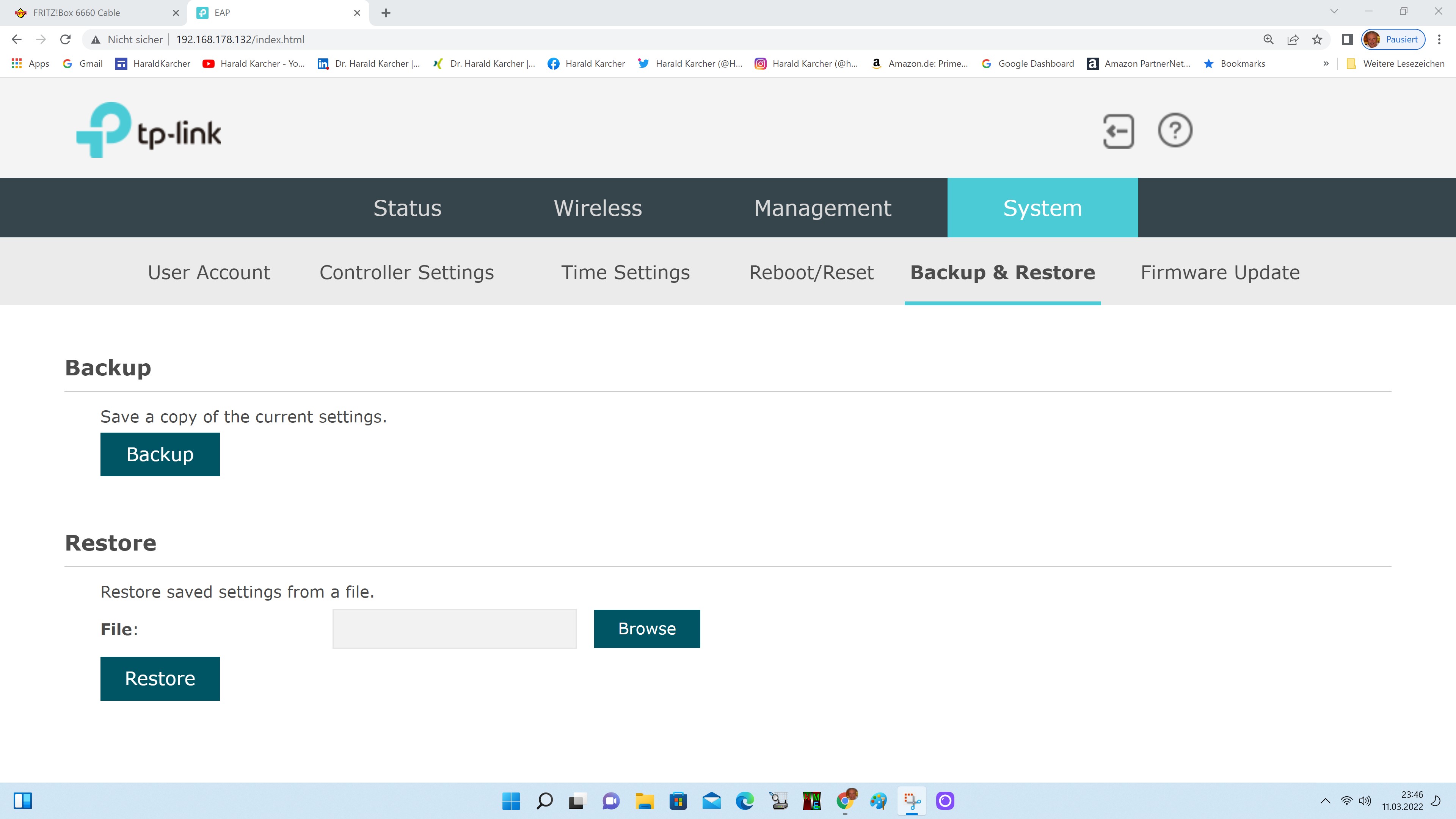Open the help question mark icon

pyautogui.click(x=1175, y=131)
